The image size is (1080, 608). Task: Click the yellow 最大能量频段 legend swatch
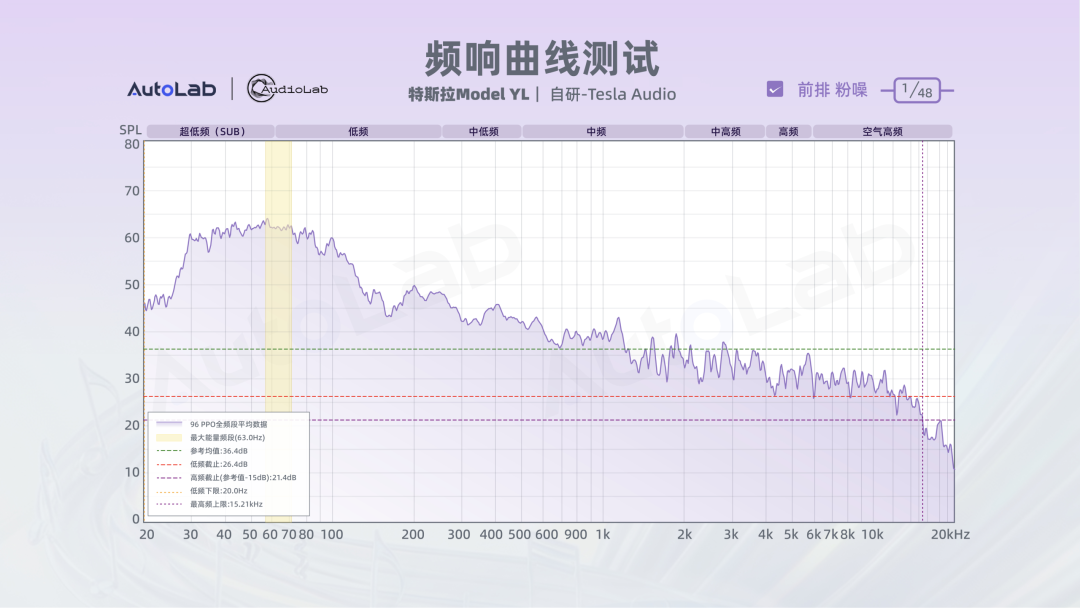[x=168, y=438]
